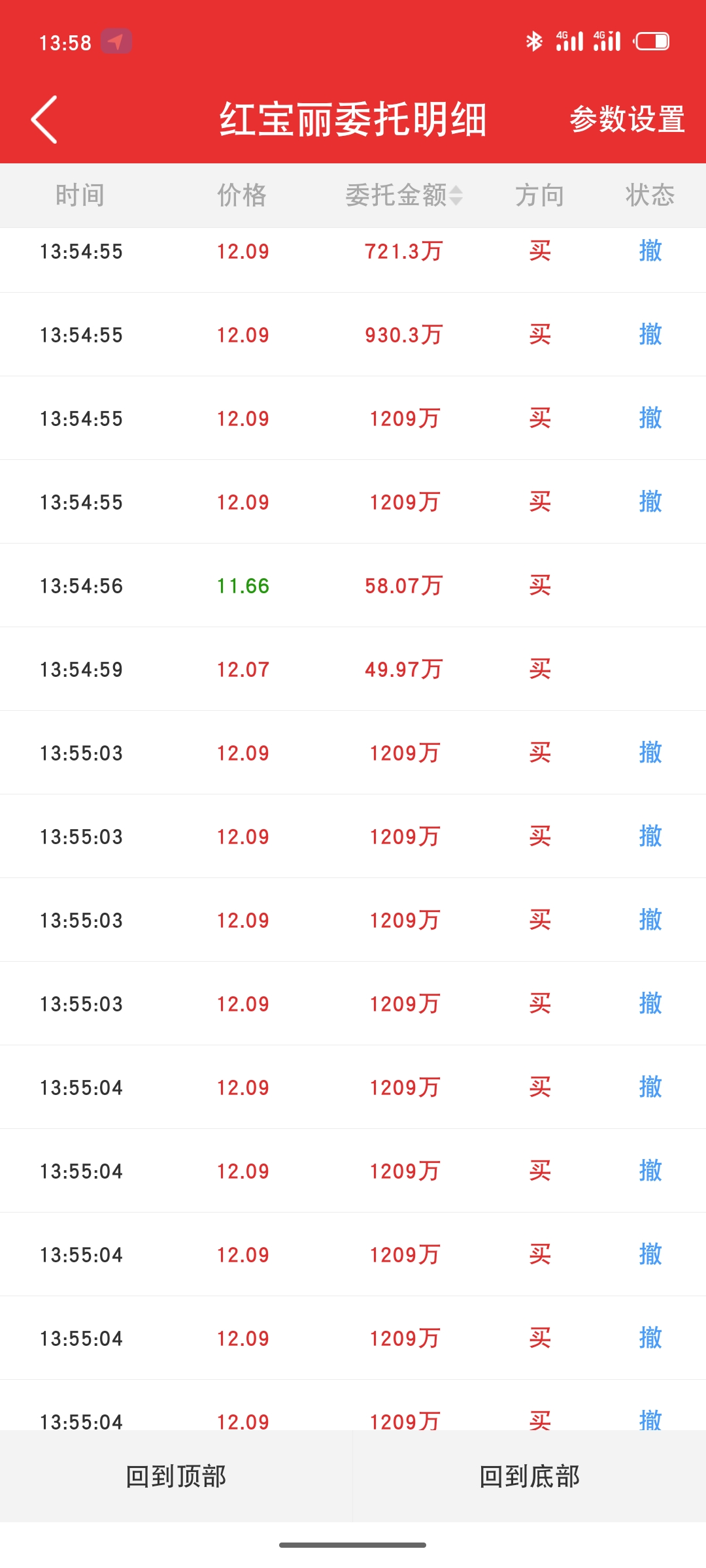The width and height of the screenshot is (706, 1568).
Task: Tap the 状态 column header
Action: tap(650, 195)
